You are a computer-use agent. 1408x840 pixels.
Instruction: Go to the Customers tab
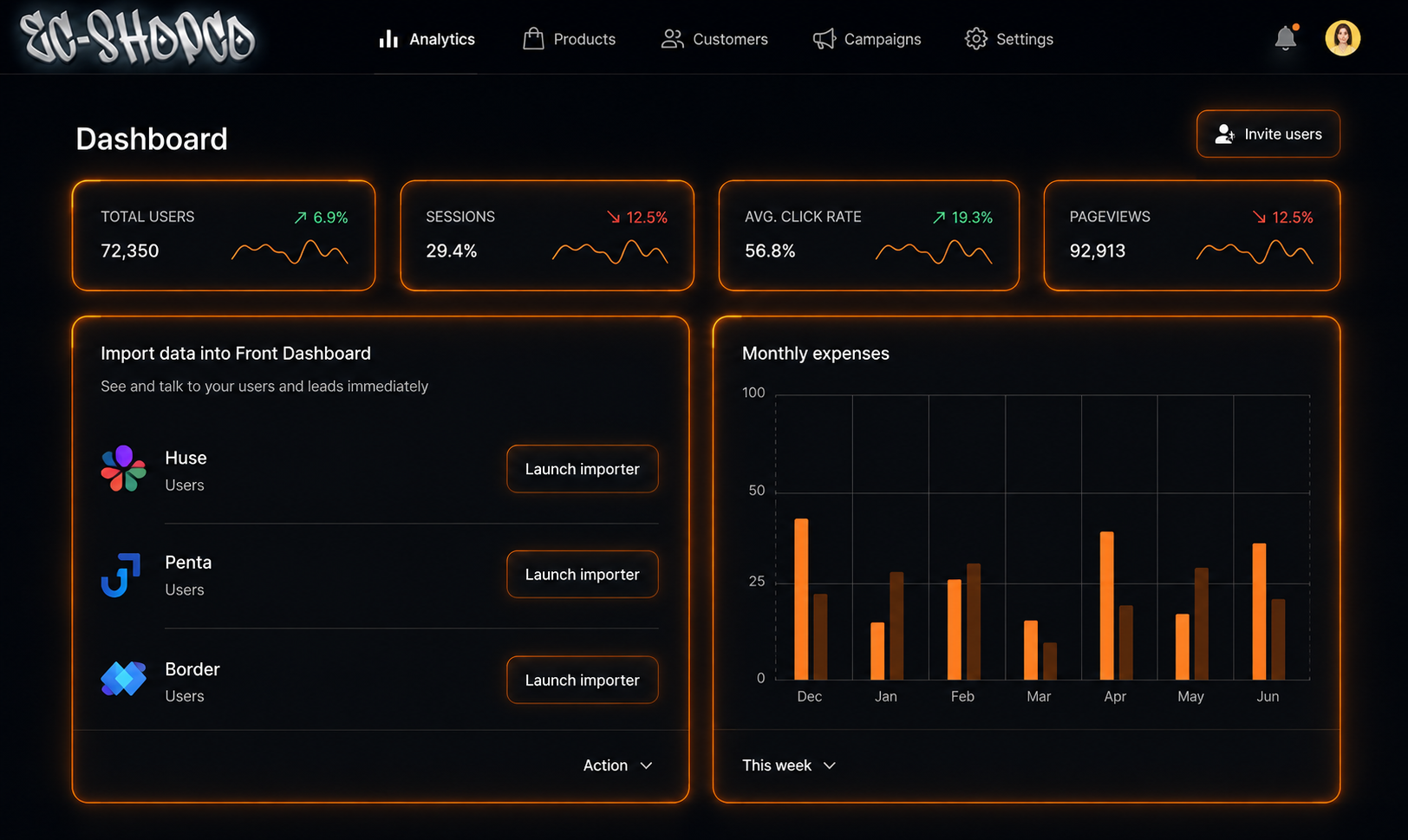pos(714,39)
